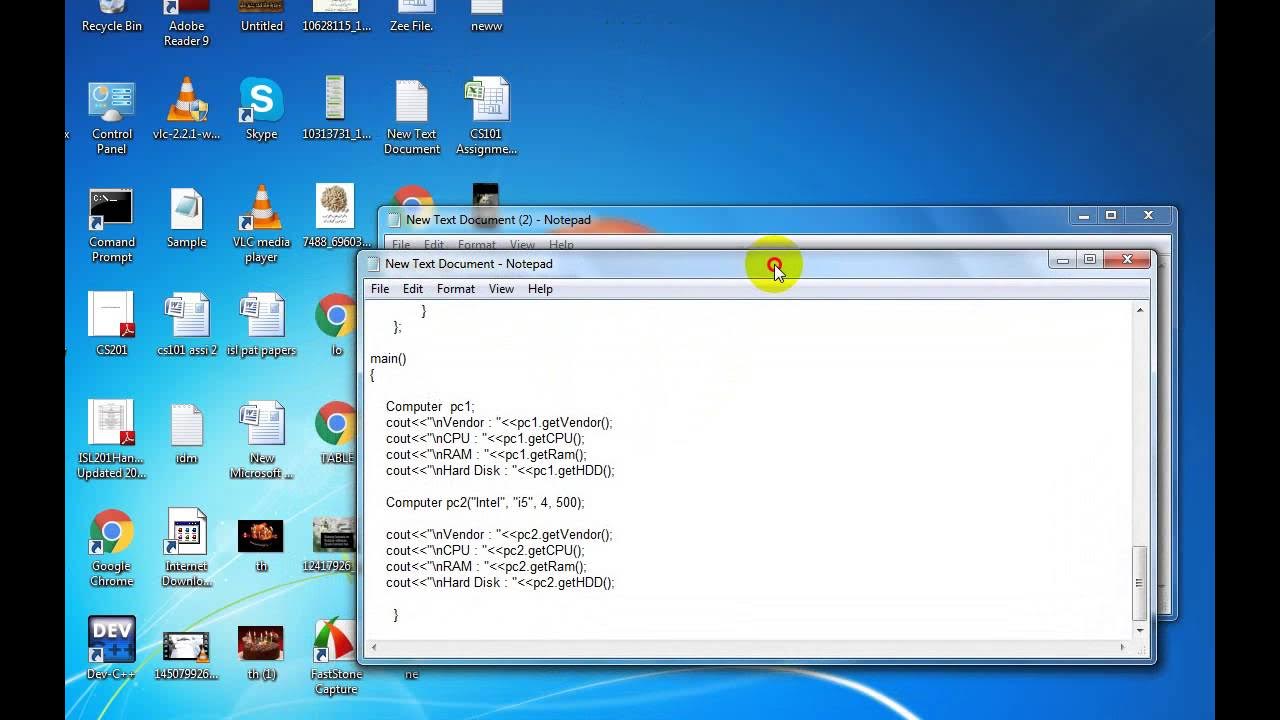The height and width of the screenshot is (720, 1280).
Task: Open the Format menu in front Notepad
Action: point(456,289)
